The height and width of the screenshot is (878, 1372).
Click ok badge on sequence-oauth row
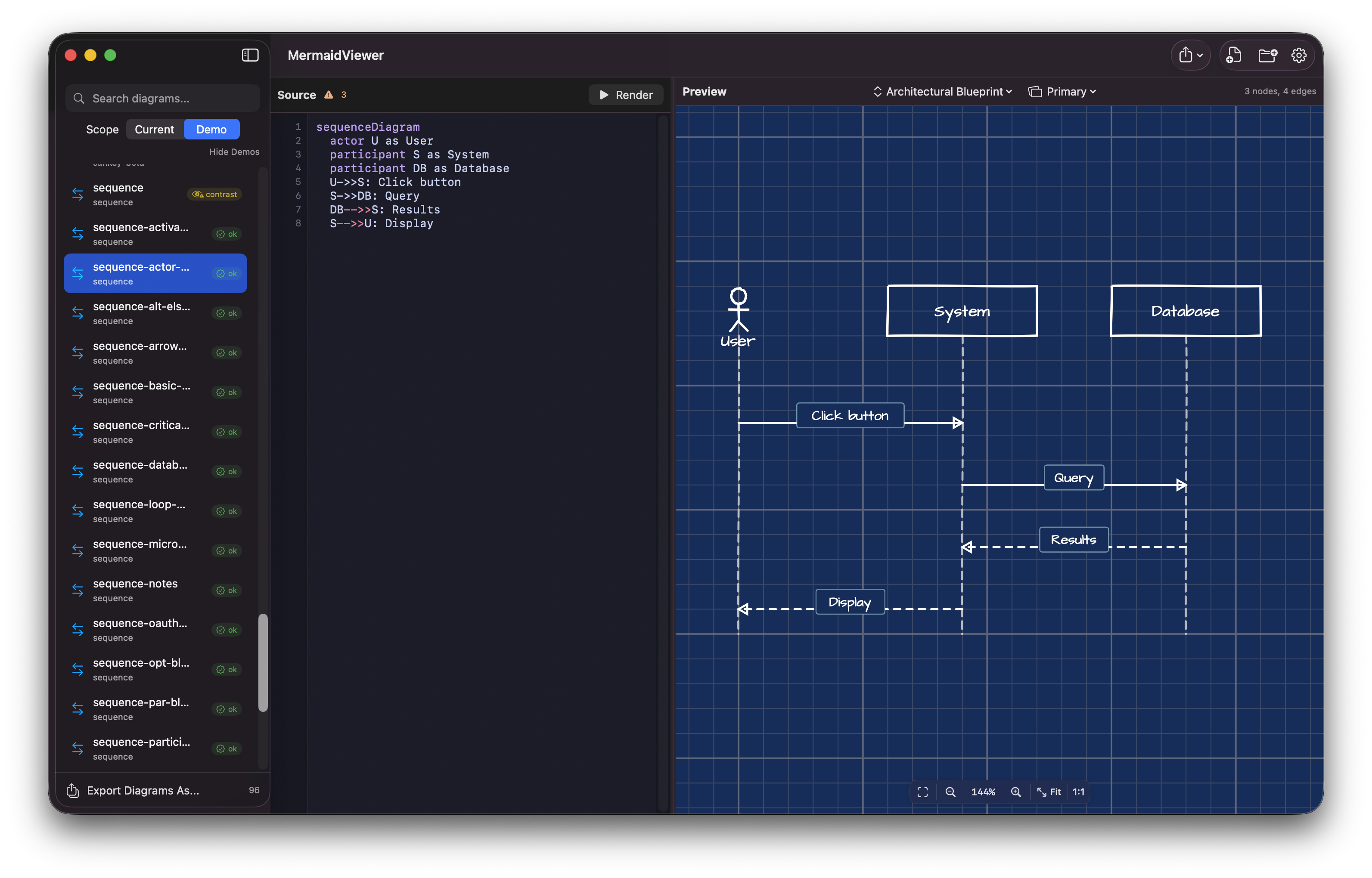(227, 630)
